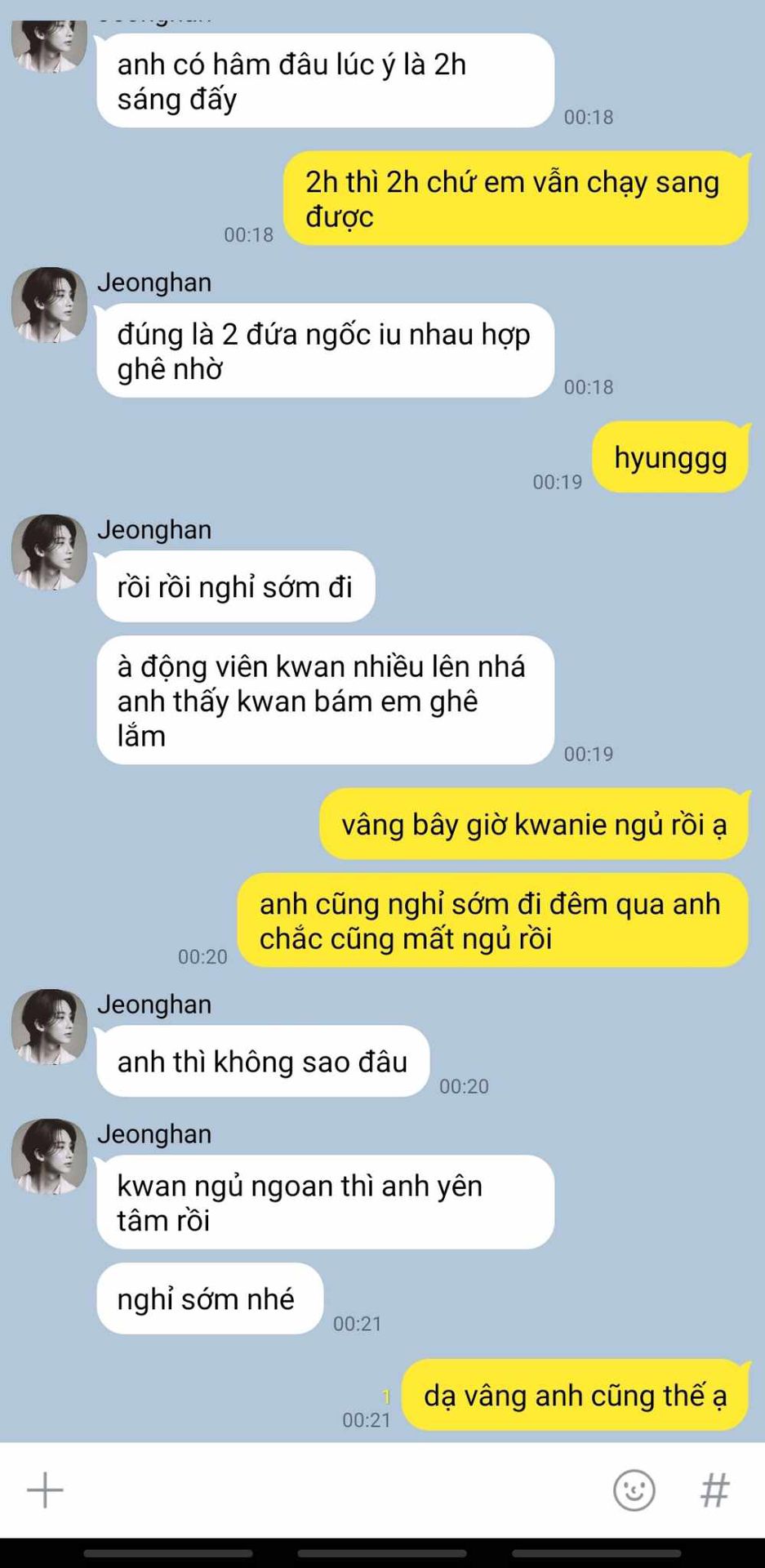Tap the hashtag search icon
Image resolution: width=765 pixels, height=1568 pixels.
coord(714,1490)
